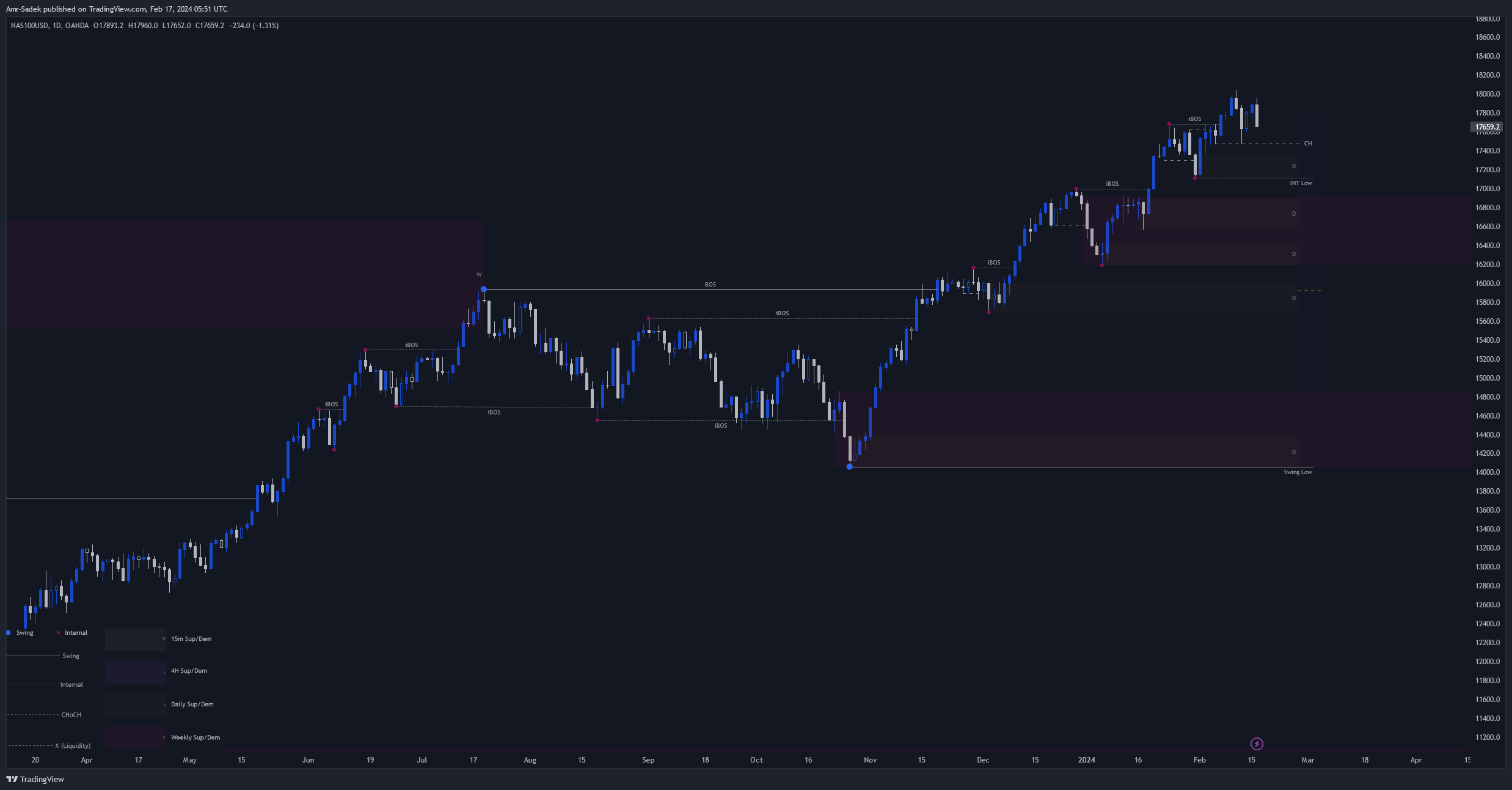Click the '15m Sup/Dem' legend text
This screenshot has height=790, width=1512.
coord(191,639)
